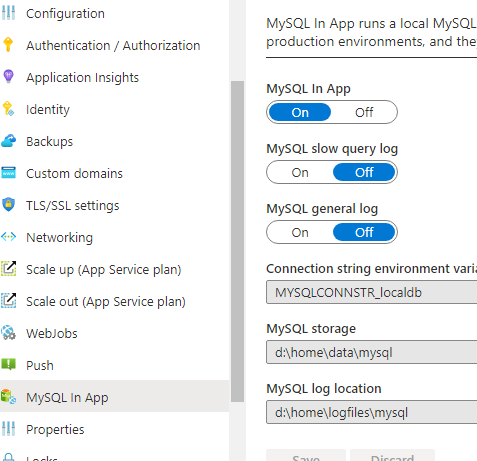Set MySQL slow query log Off
The width and height of the screenshot is (477, 461).
pyautogui.click(x=364, y=172)
